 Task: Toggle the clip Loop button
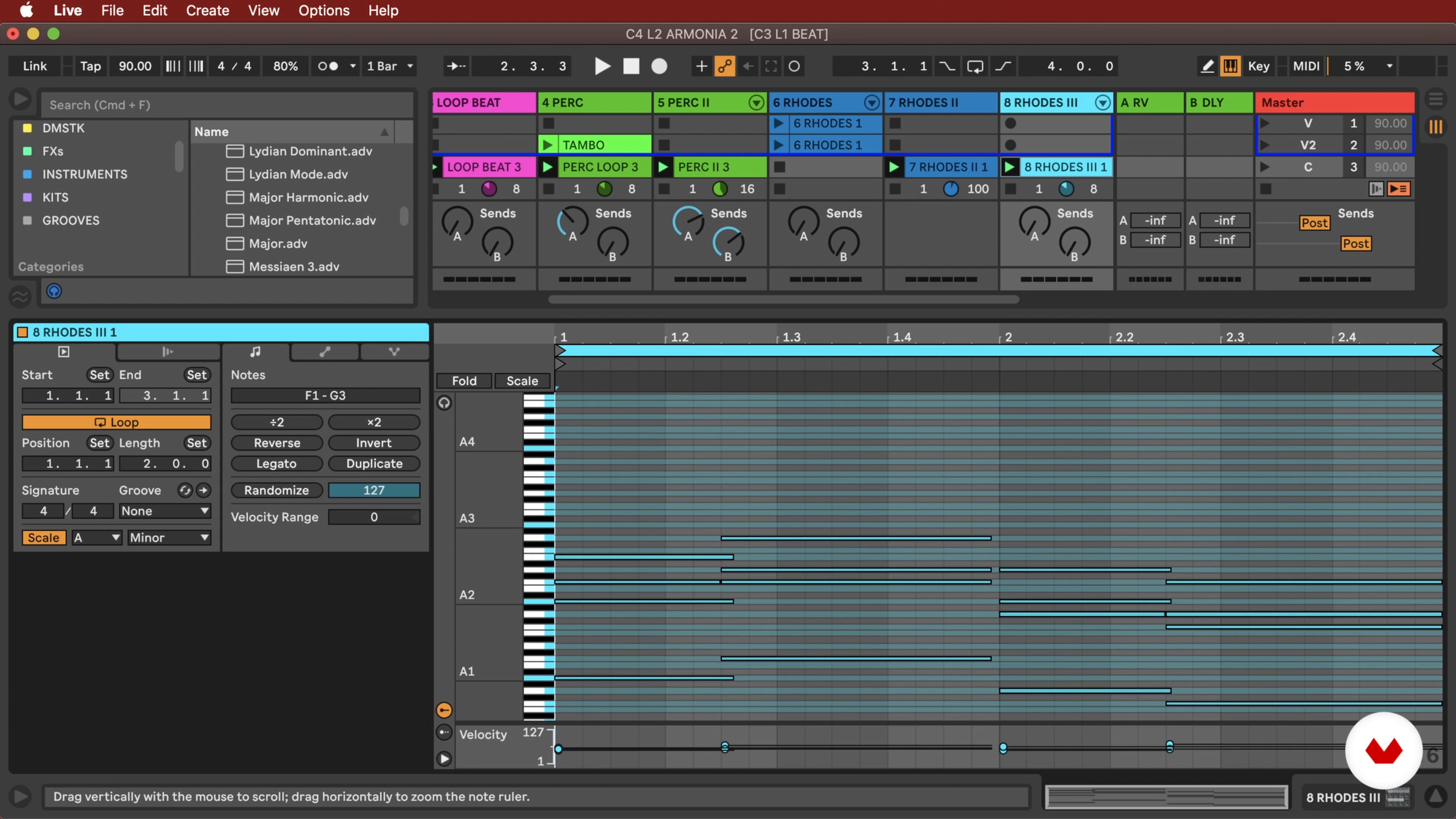pyautogui.click(x=116, y=422)
